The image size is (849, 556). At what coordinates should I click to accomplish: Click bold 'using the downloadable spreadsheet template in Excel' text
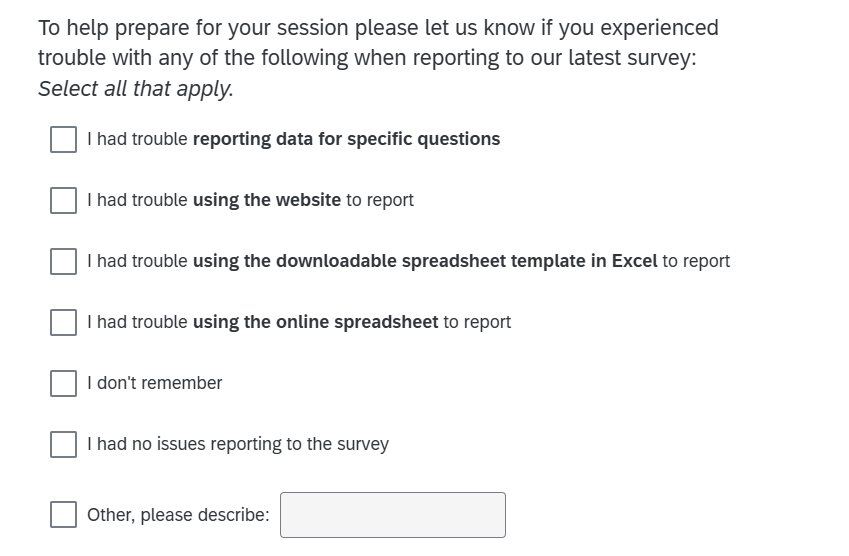424,261
